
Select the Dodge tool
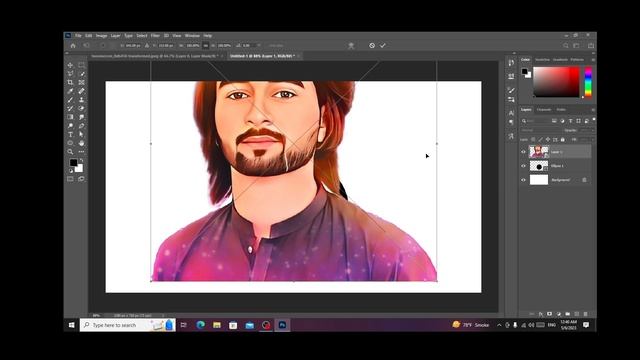pyautogui.click(x=70, y=126)
